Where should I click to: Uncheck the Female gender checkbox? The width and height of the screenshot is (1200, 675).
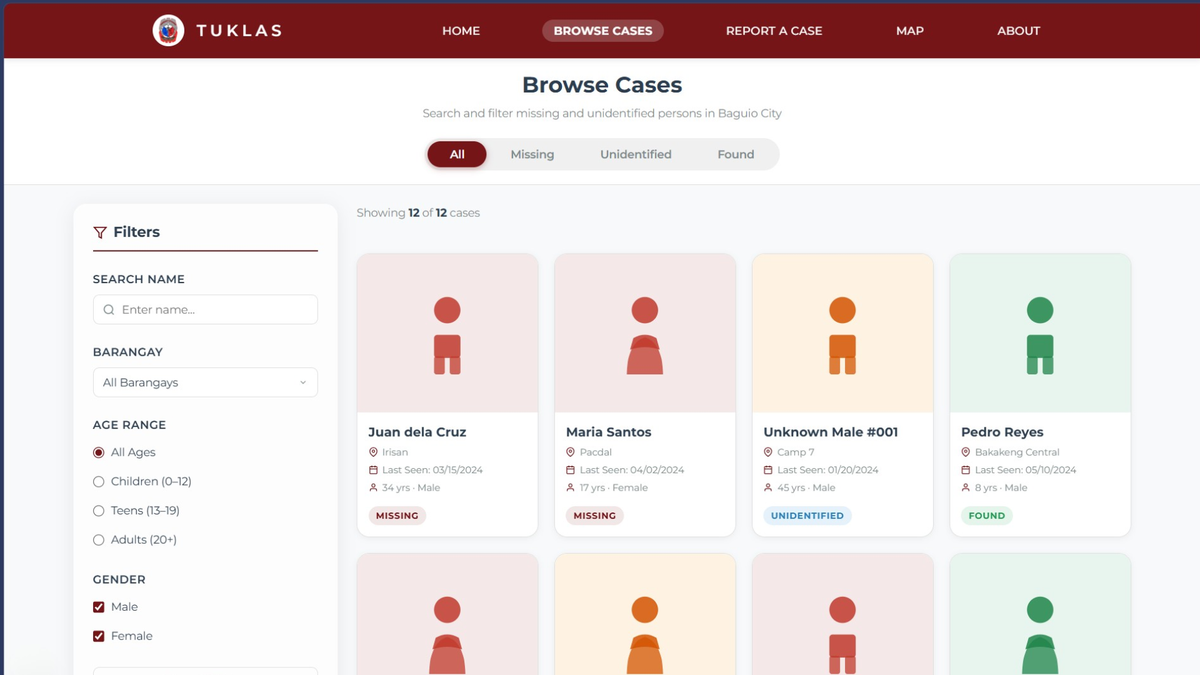point(98,636)
